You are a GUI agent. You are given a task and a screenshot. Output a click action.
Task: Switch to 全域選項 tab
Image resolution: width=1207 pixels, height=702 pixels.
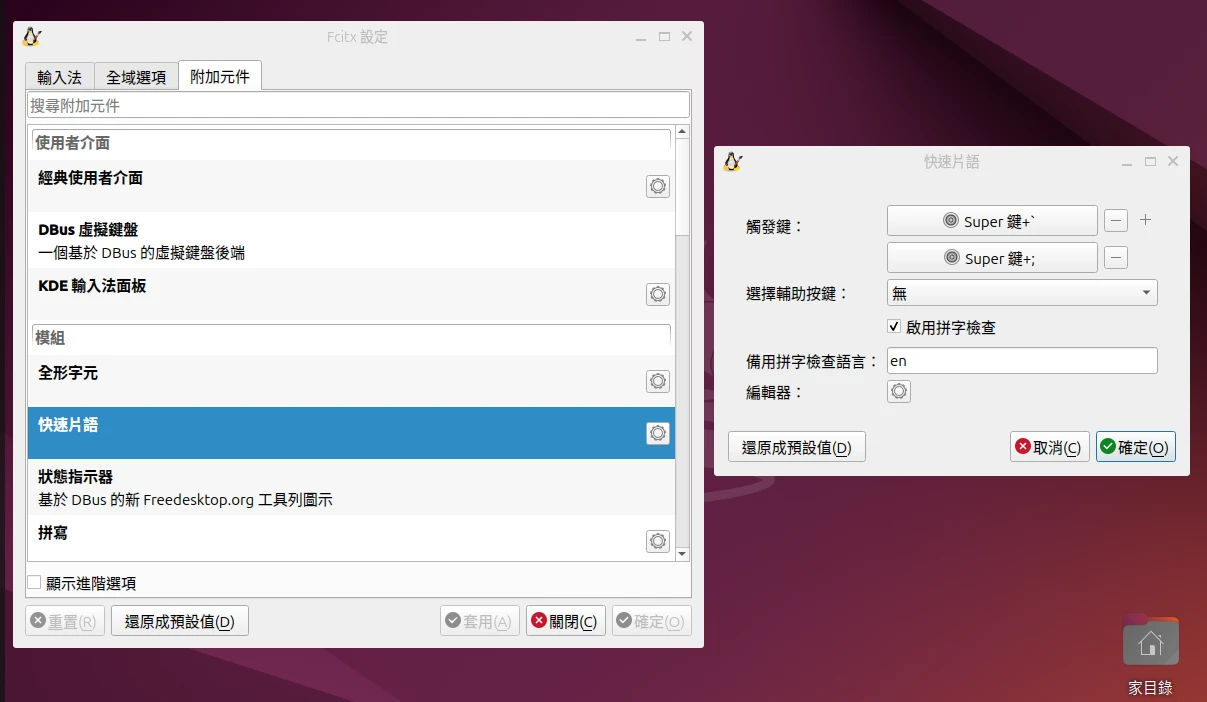(x=136, y=77)
